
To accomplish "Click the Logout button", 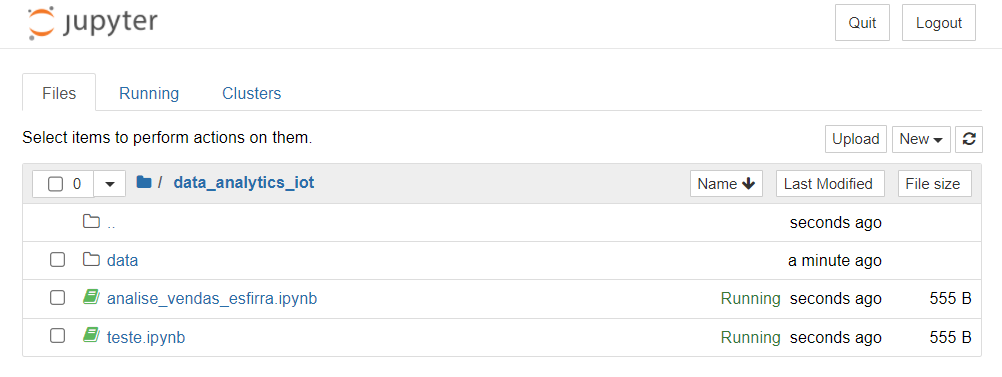I will pyautogui.click(x=939, y=23).
